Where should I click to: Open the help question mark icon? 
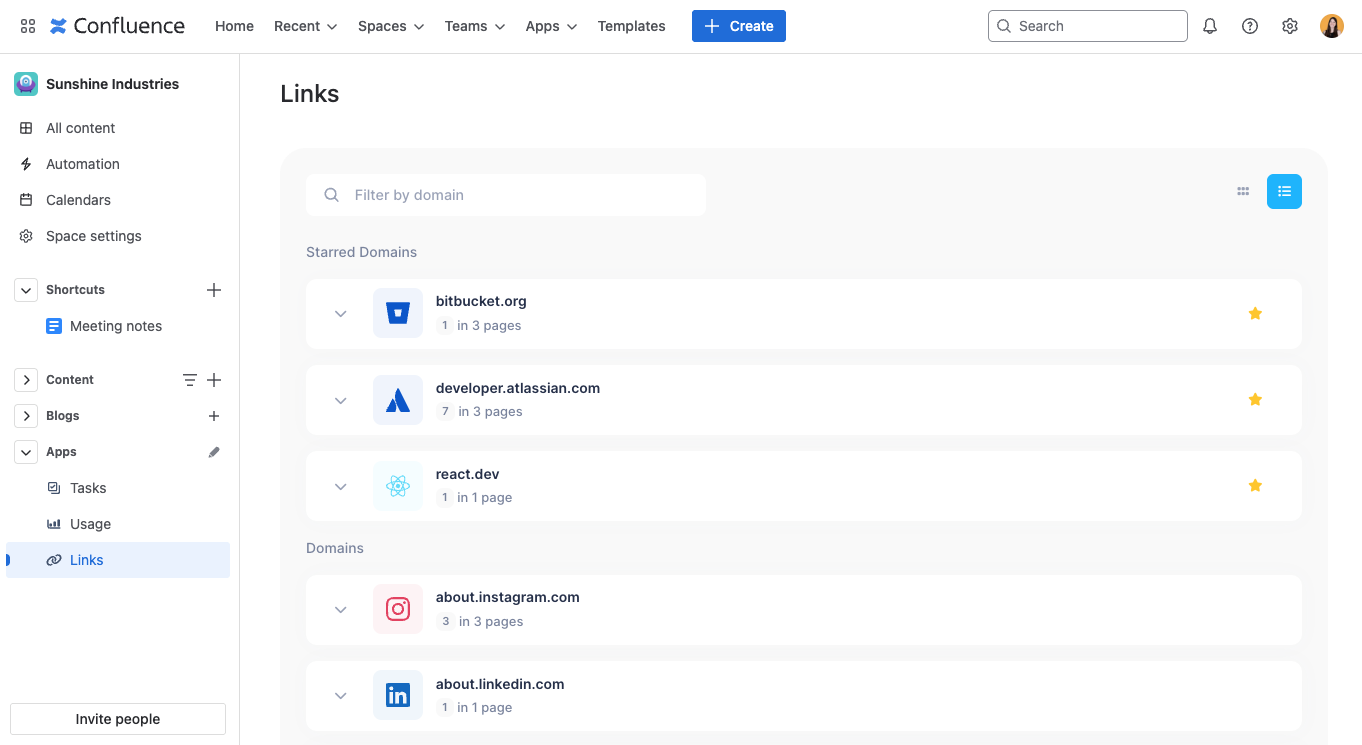click(x=1249, y=26)
